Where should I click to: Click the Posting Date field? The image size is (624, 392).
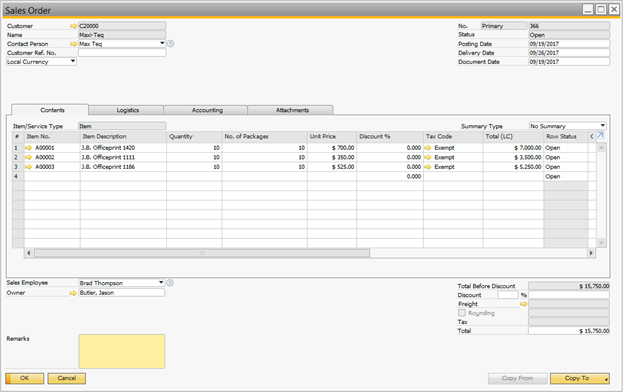569,44
